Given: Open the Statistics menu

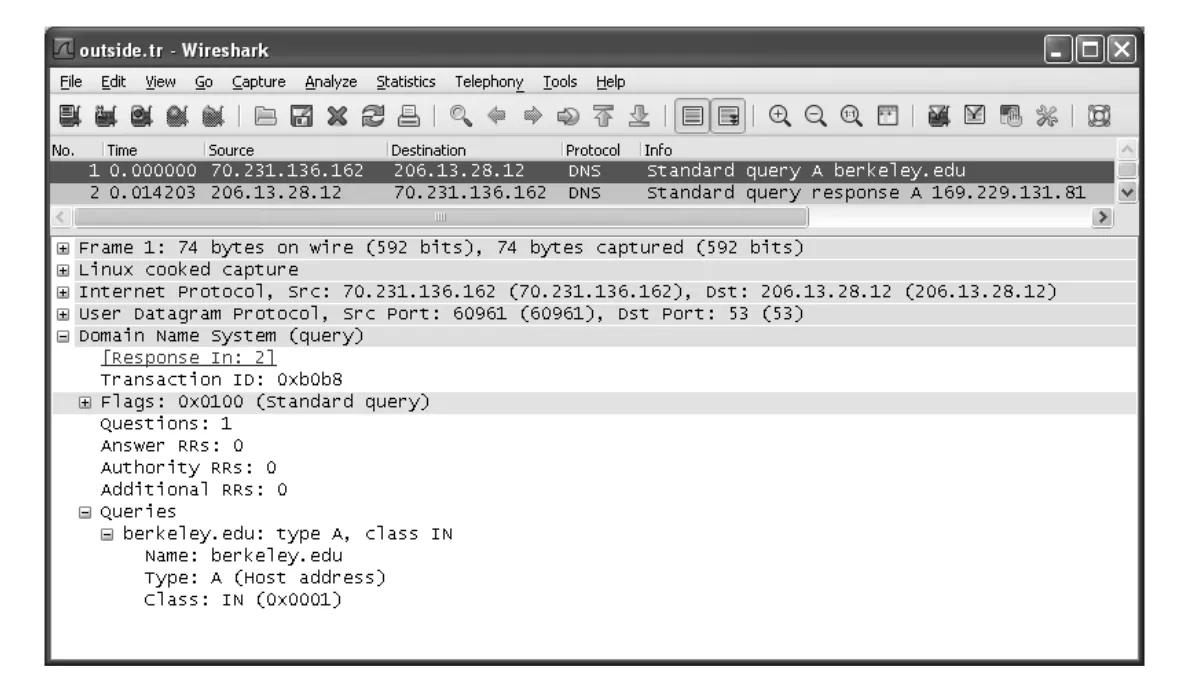Looking at the screenshot, I should (x=406, y=82).
